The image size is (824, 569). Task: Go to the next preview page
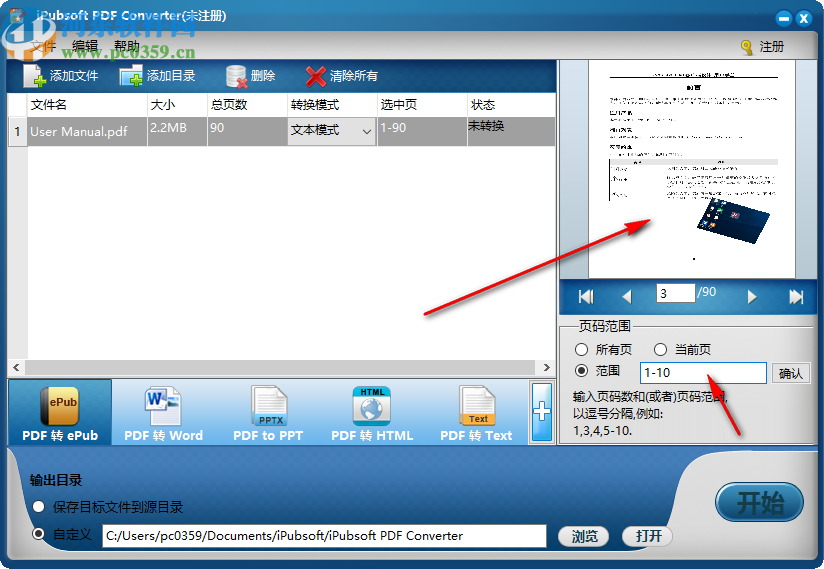(752, 297)
